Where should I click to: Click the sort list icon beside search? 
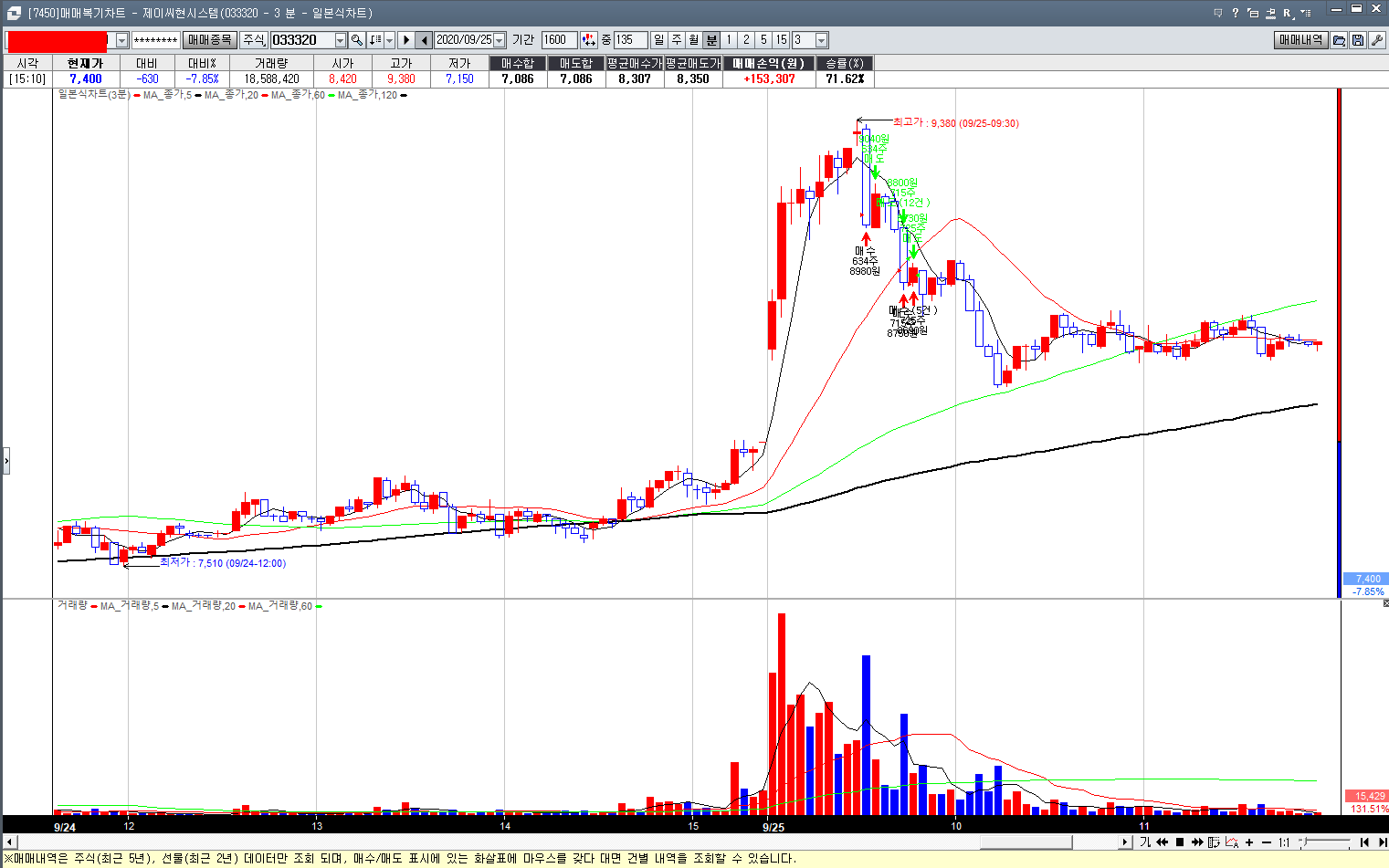(375, 40)
